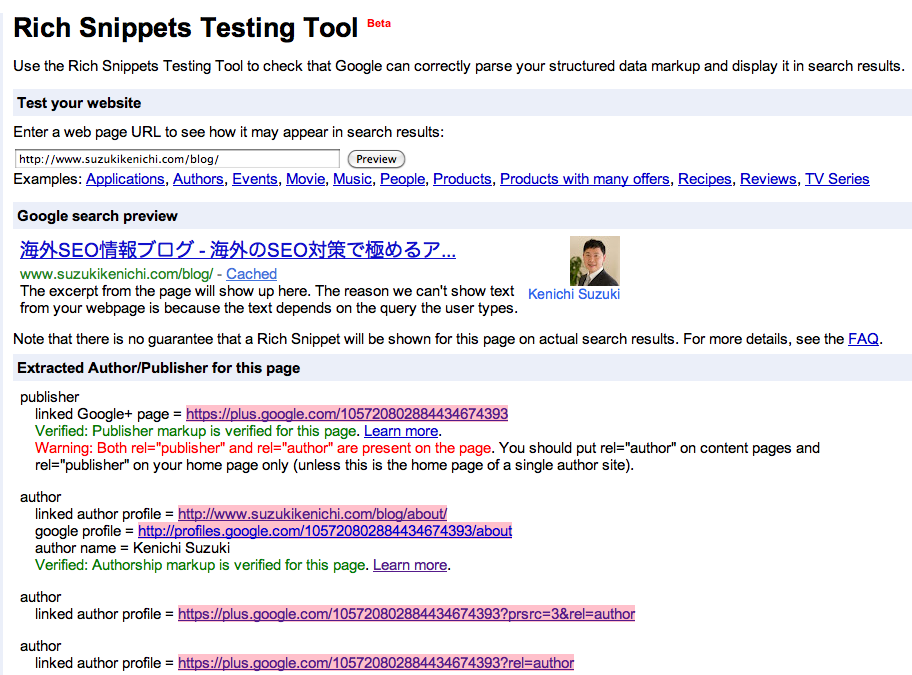Screen dimensions: 912x675
Task: Click the Japanese search result title link
Action: pyautogui.click(x=238, y=250)
